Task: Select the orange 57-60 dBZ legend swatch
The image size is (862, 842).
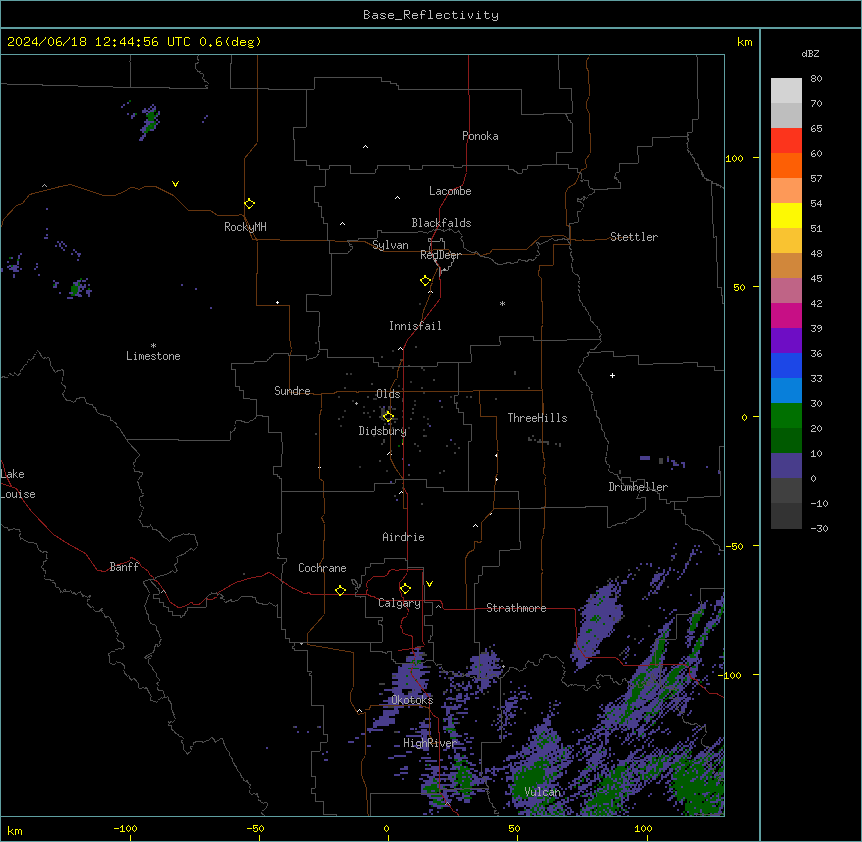Action: 786,165
